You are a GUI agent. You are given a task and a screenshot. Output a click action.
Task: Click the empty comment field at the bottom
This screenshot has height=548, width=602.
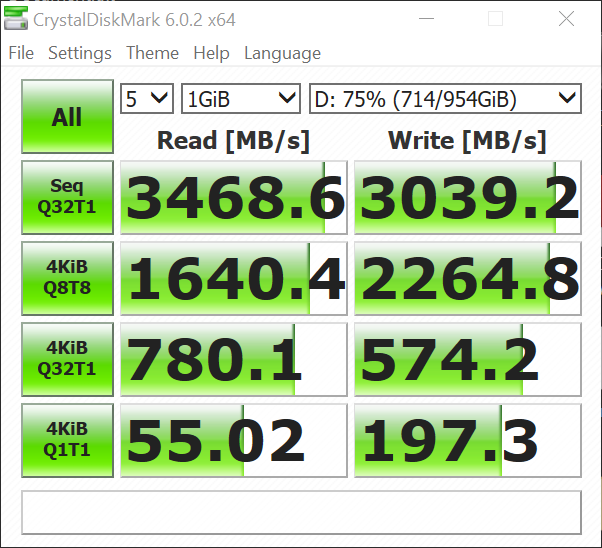tap(301, 512)
